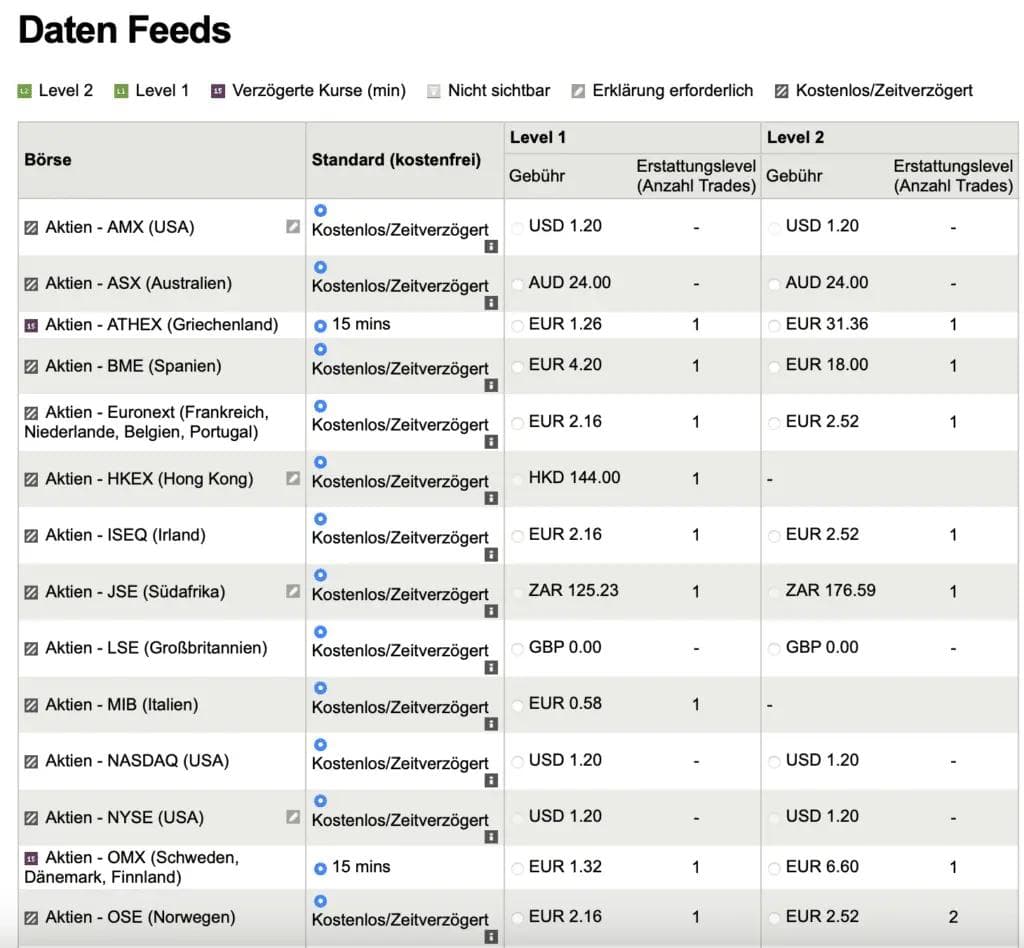Select Level 2 GBP 0.00 for LSE
This screenshot has height=948, width=1024.
pyautogui.click(x=774, y=649)
